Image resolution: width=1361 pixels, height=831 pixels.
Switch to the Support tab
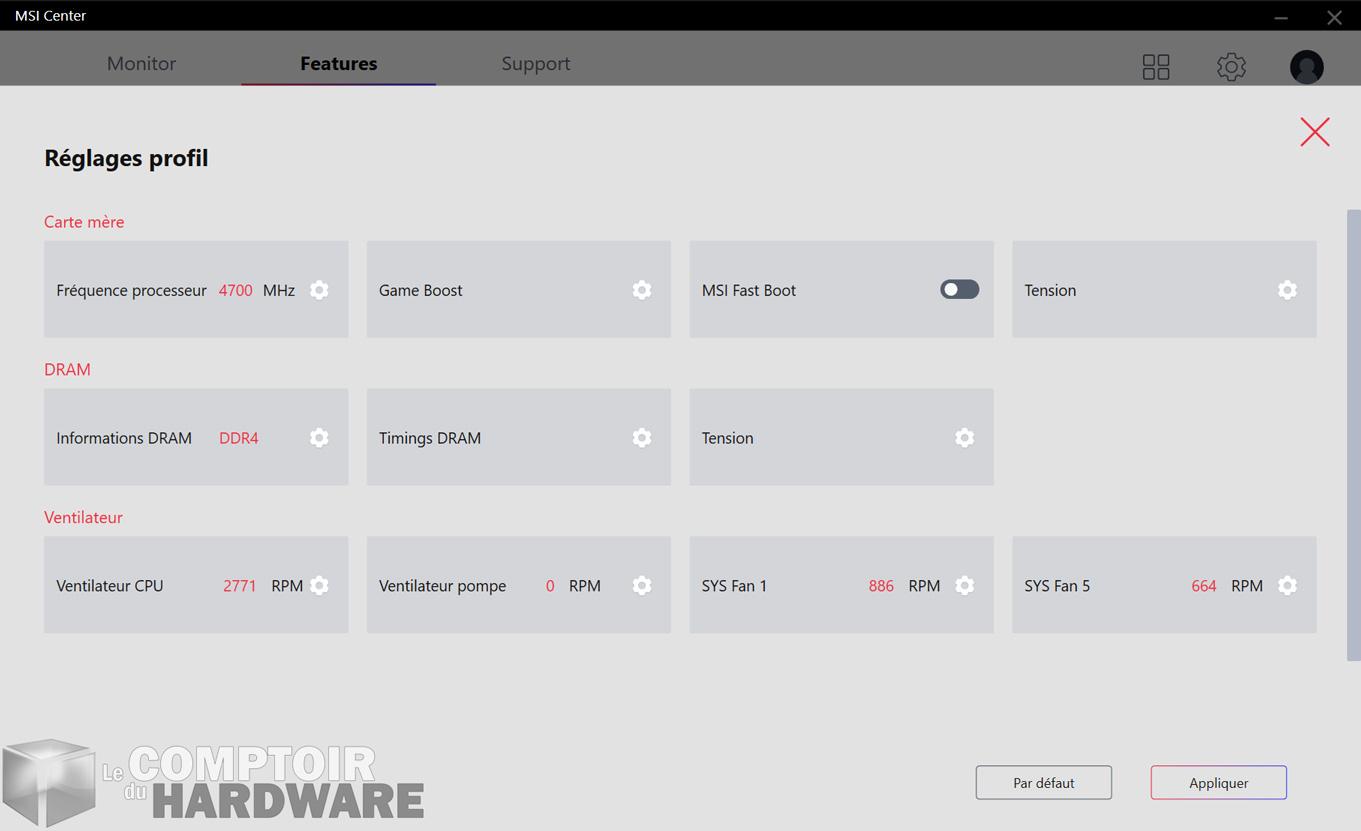[535, 64]
